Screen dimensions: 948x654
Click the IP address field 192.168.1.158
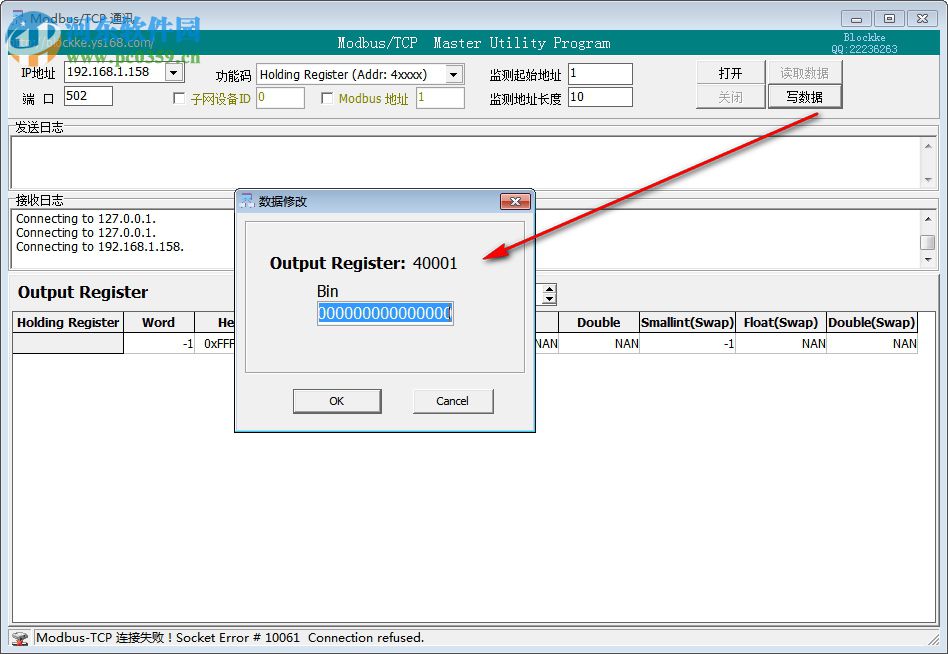click(x=114, y=73)
